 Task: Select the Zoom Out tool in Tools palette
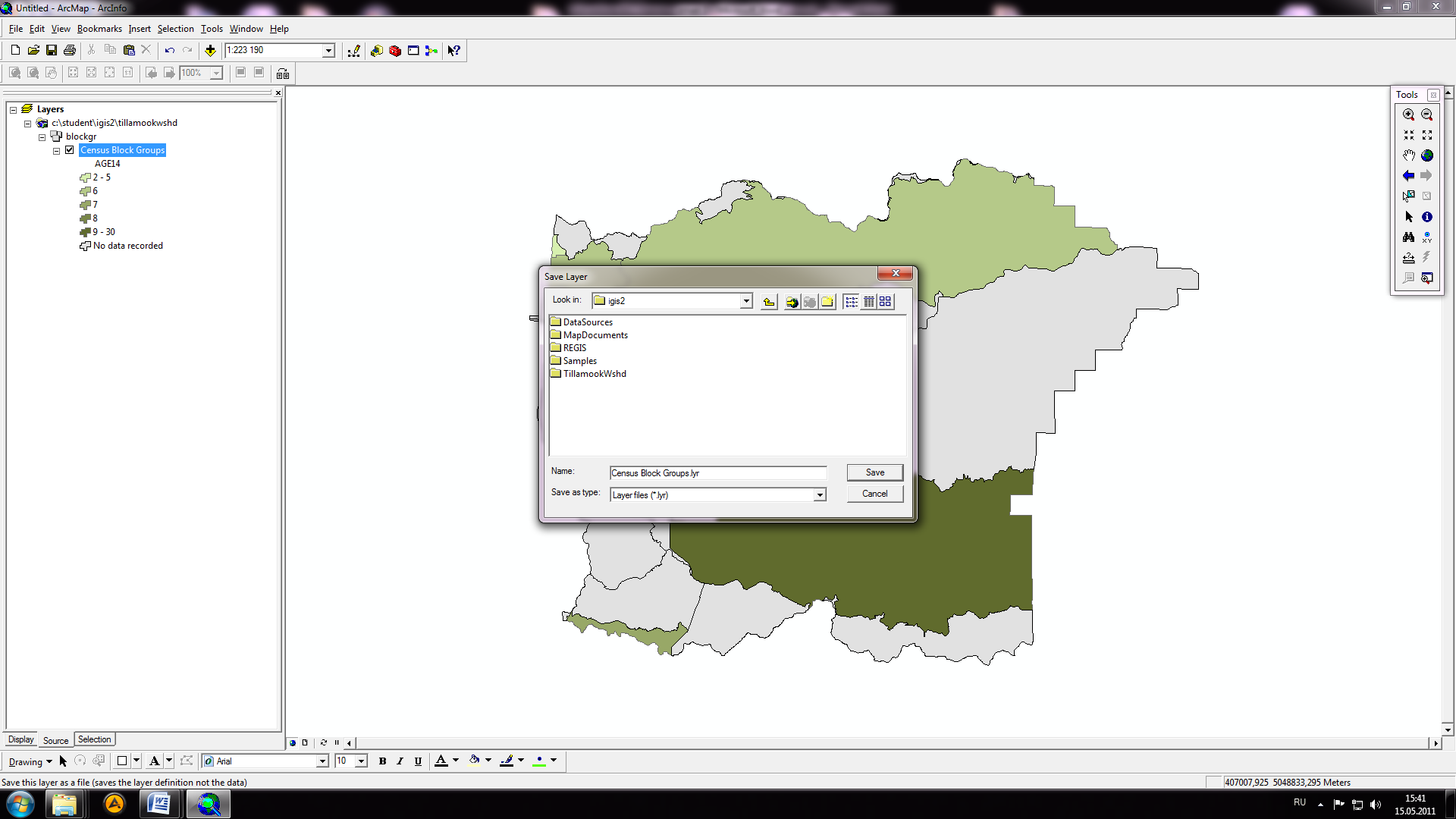1427,115
